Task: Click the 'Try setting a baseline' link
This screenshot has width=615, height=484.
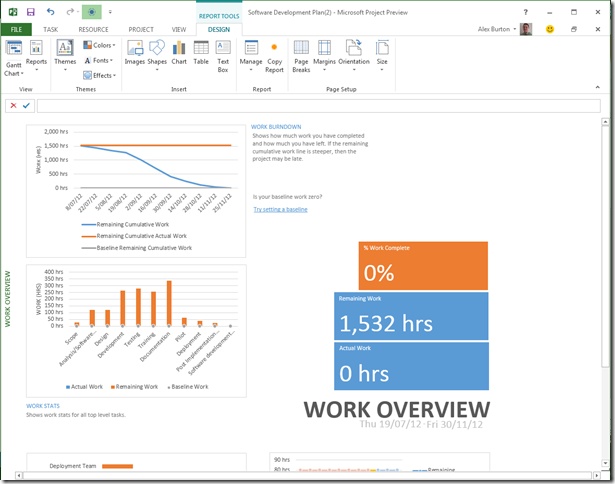Action: pyautogui.click(x=280, y=209)
